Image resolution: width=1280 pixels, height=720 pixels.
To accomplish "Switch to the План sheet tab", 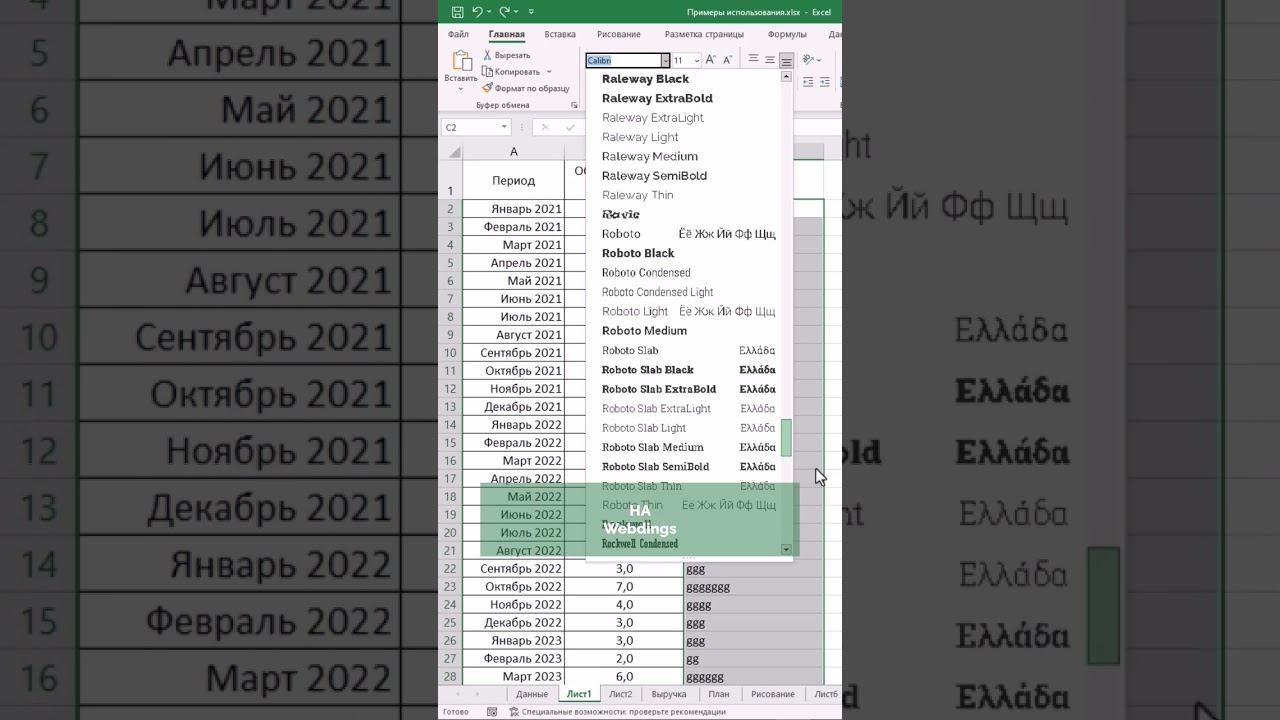I will (x=719, y=694).
